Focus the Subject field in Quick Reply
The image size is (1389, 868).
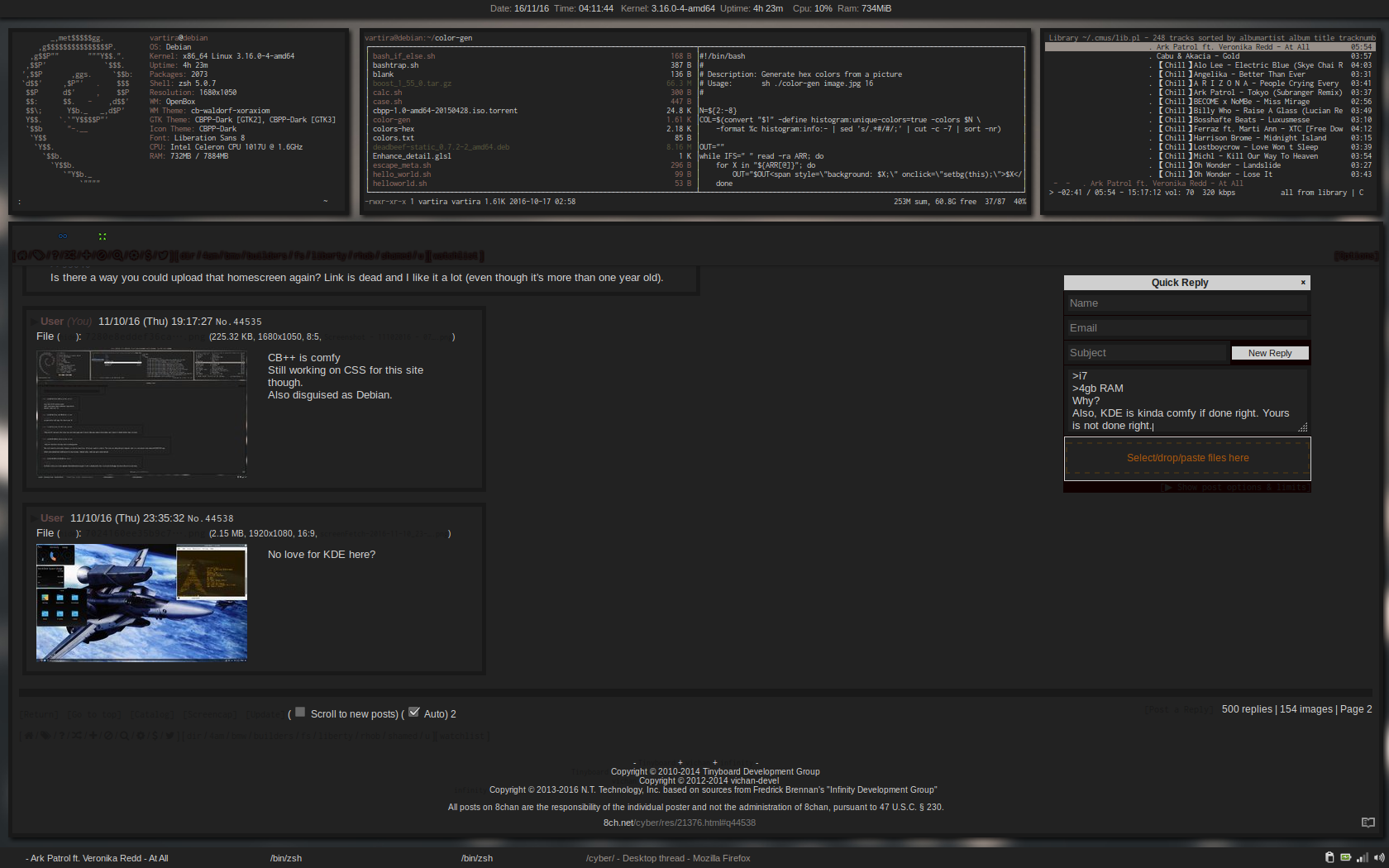point(1146,353)
